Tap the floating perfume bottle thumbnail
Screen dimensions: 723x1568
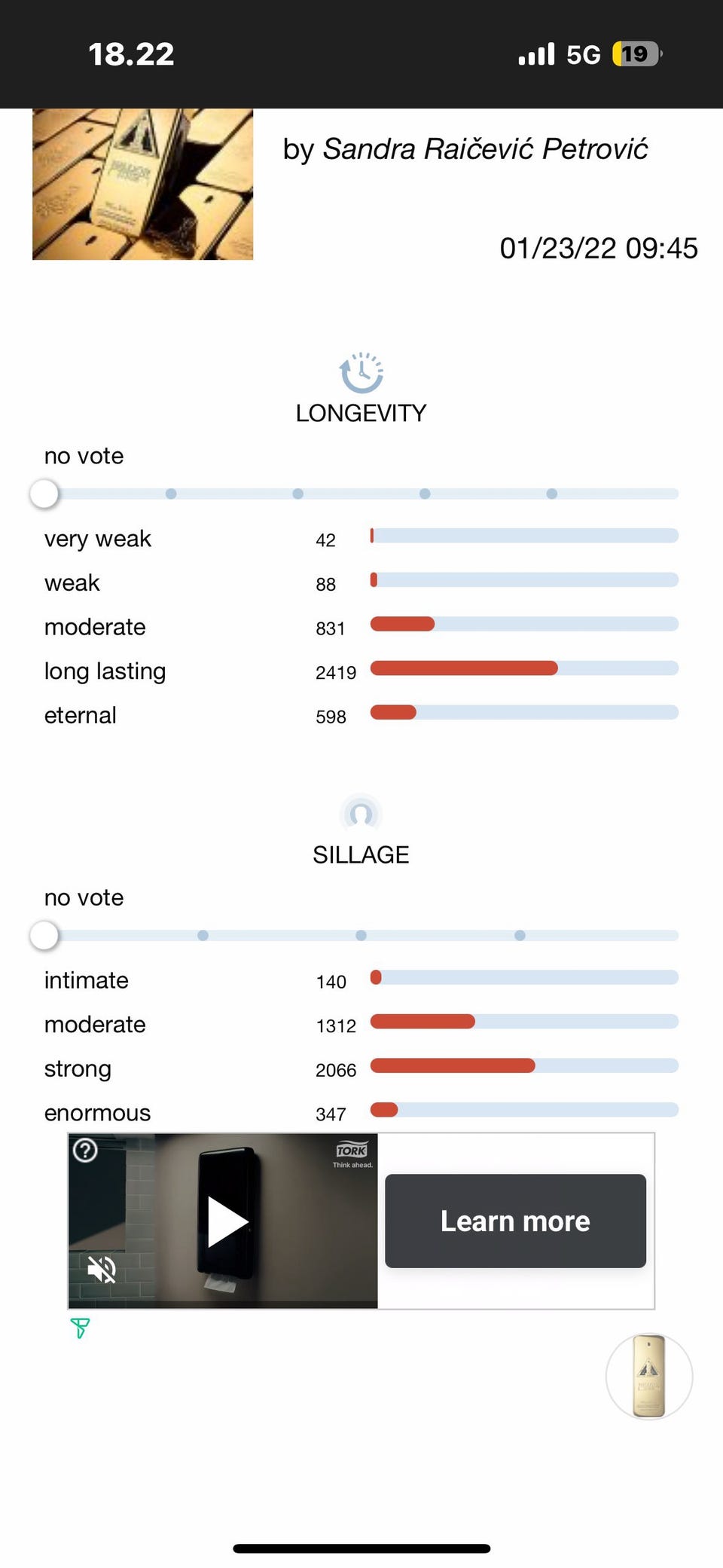tap(648, 1376)
